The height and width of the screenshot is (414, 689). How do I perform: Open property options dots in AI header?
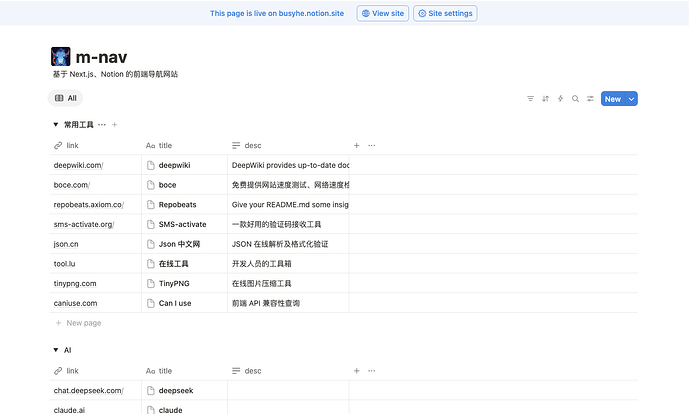click(x=372, y=371)
